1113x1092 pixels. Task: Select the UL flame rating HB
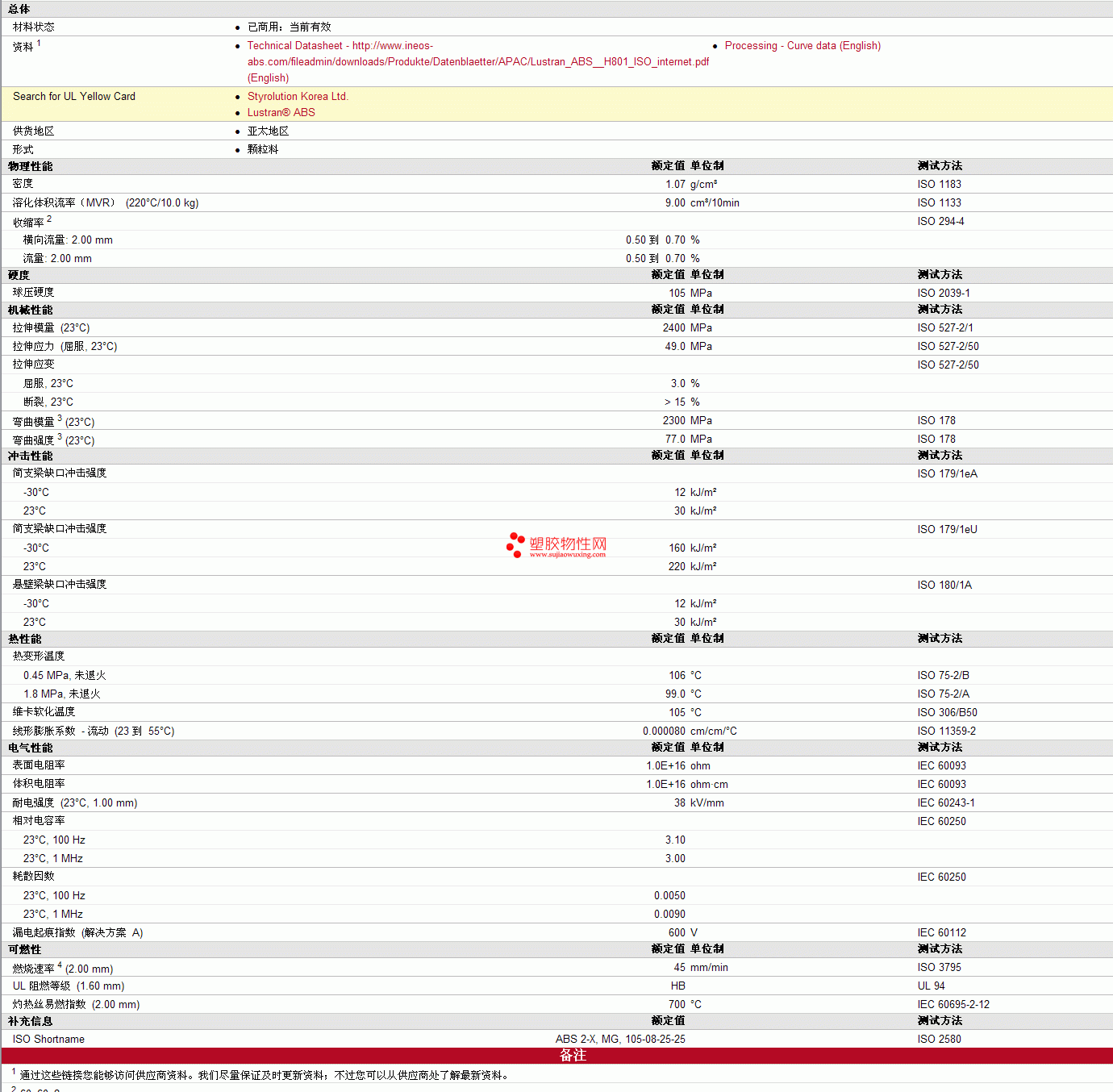pyautogui.click(x=678, y=986)
